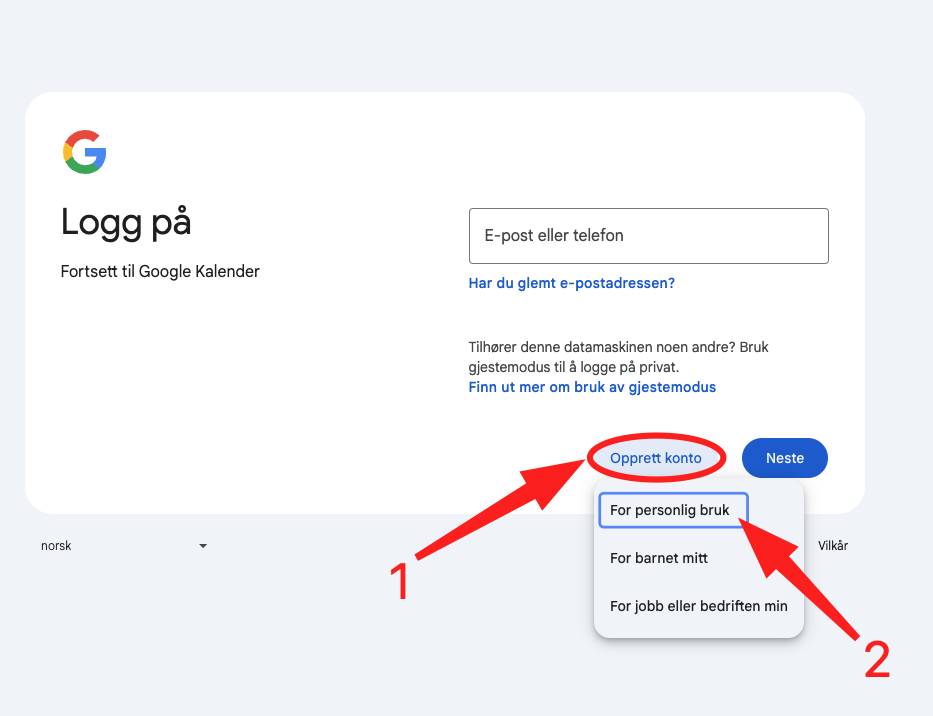933x716 pixels.
Task: Click the Google logo
Action: 85,152
